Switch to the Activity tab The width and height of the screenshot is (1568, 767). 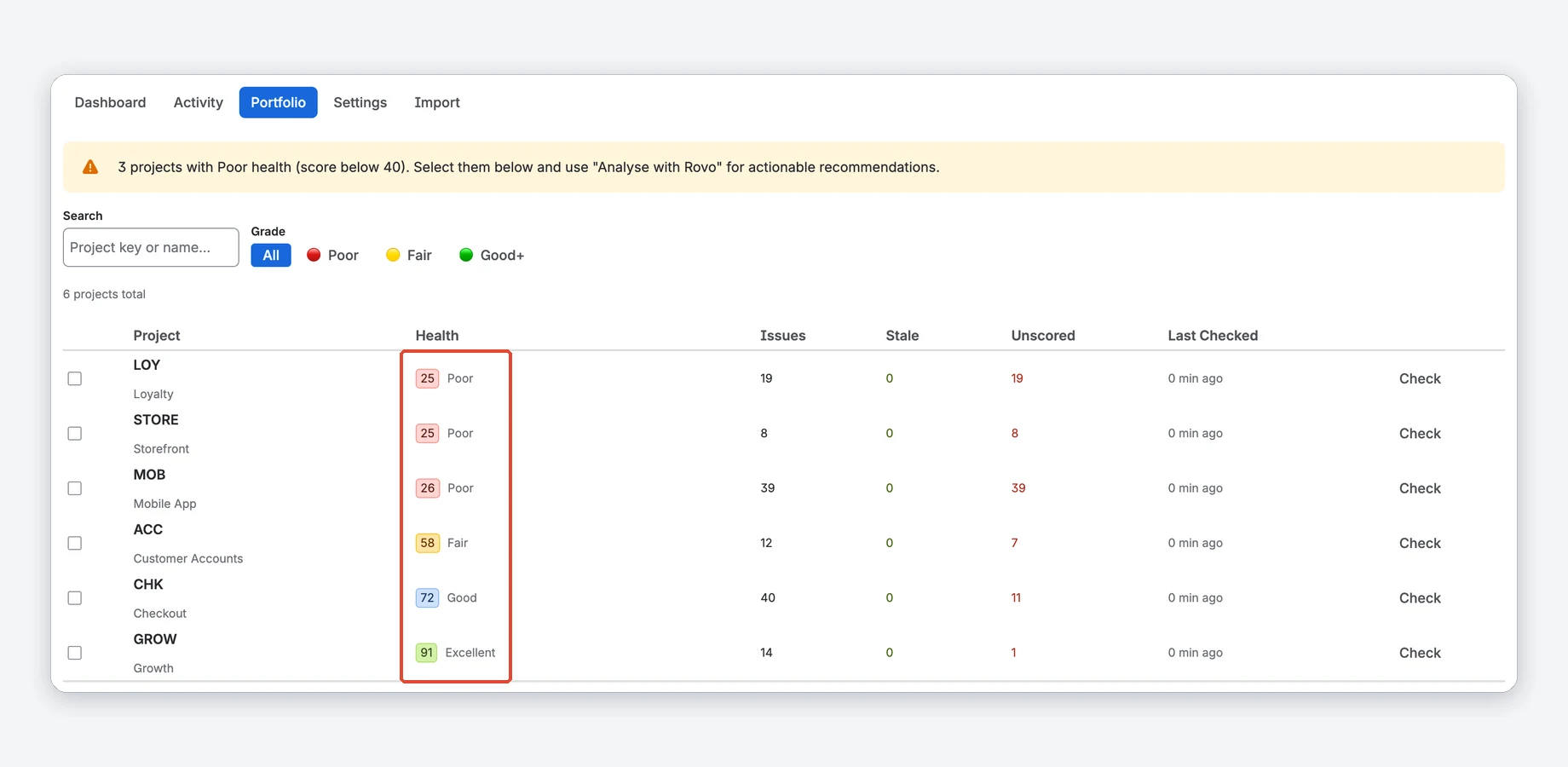pos(199,102)
